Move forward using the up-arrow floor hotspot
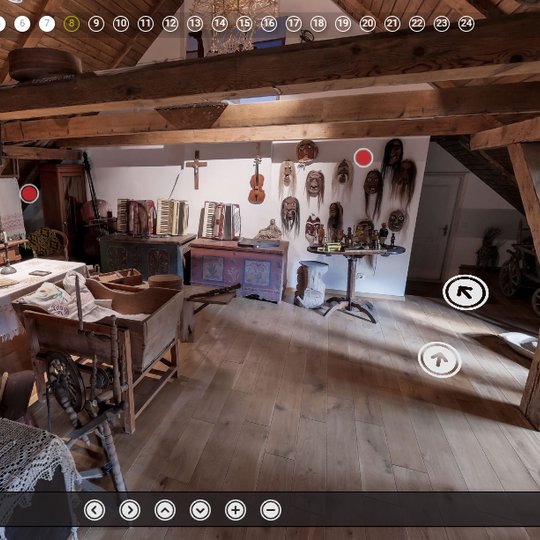 (440, 360)
